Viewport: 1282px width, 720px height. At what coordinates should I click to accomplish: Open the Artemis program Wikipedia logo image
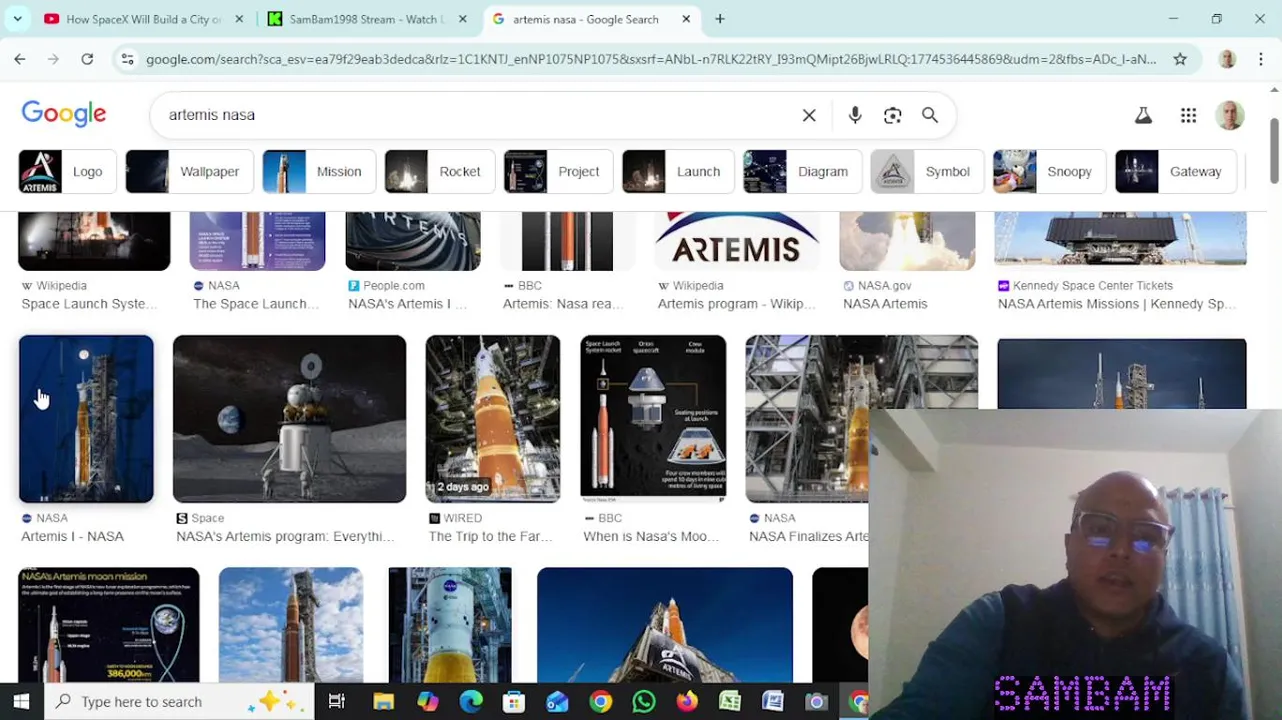pos(737,241)
